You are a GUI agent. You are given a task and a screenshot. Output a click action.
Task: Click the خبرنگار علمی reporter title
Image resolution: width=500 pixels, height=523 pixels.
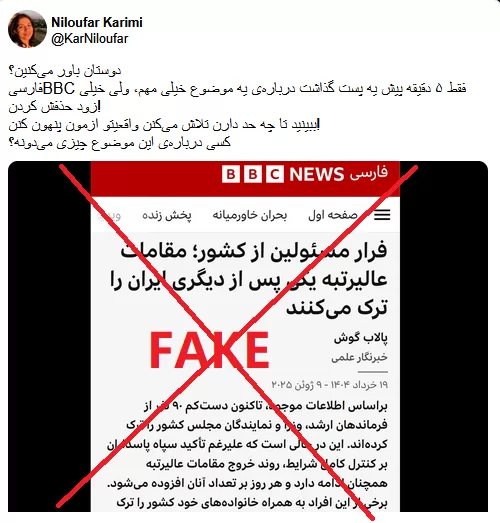click(x=359, y=358)
